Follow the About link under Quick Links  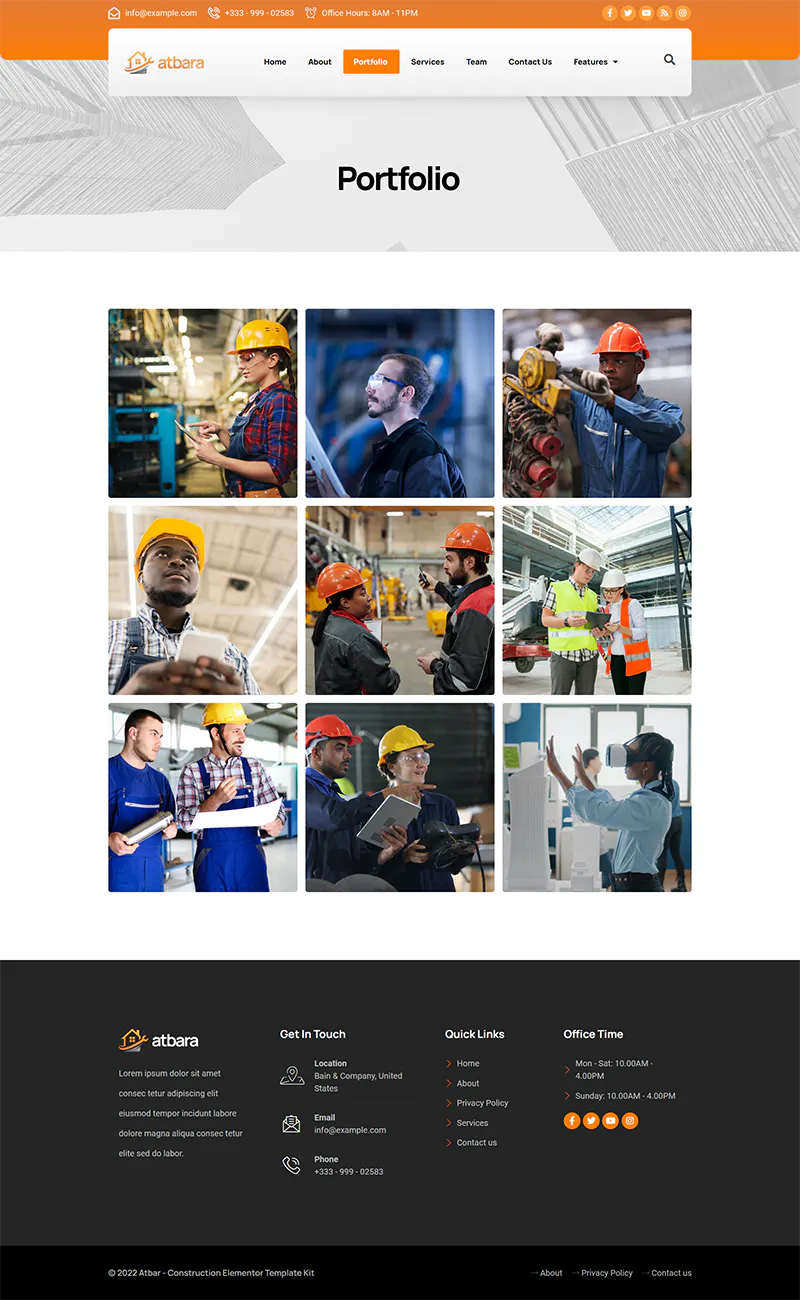[468, 1083]
